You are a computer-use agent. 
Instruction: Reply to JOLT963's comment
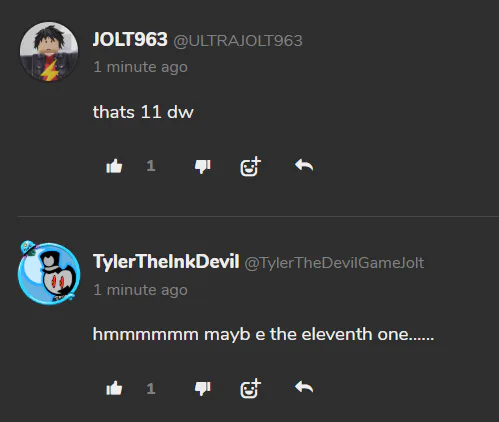click(304, 165)
